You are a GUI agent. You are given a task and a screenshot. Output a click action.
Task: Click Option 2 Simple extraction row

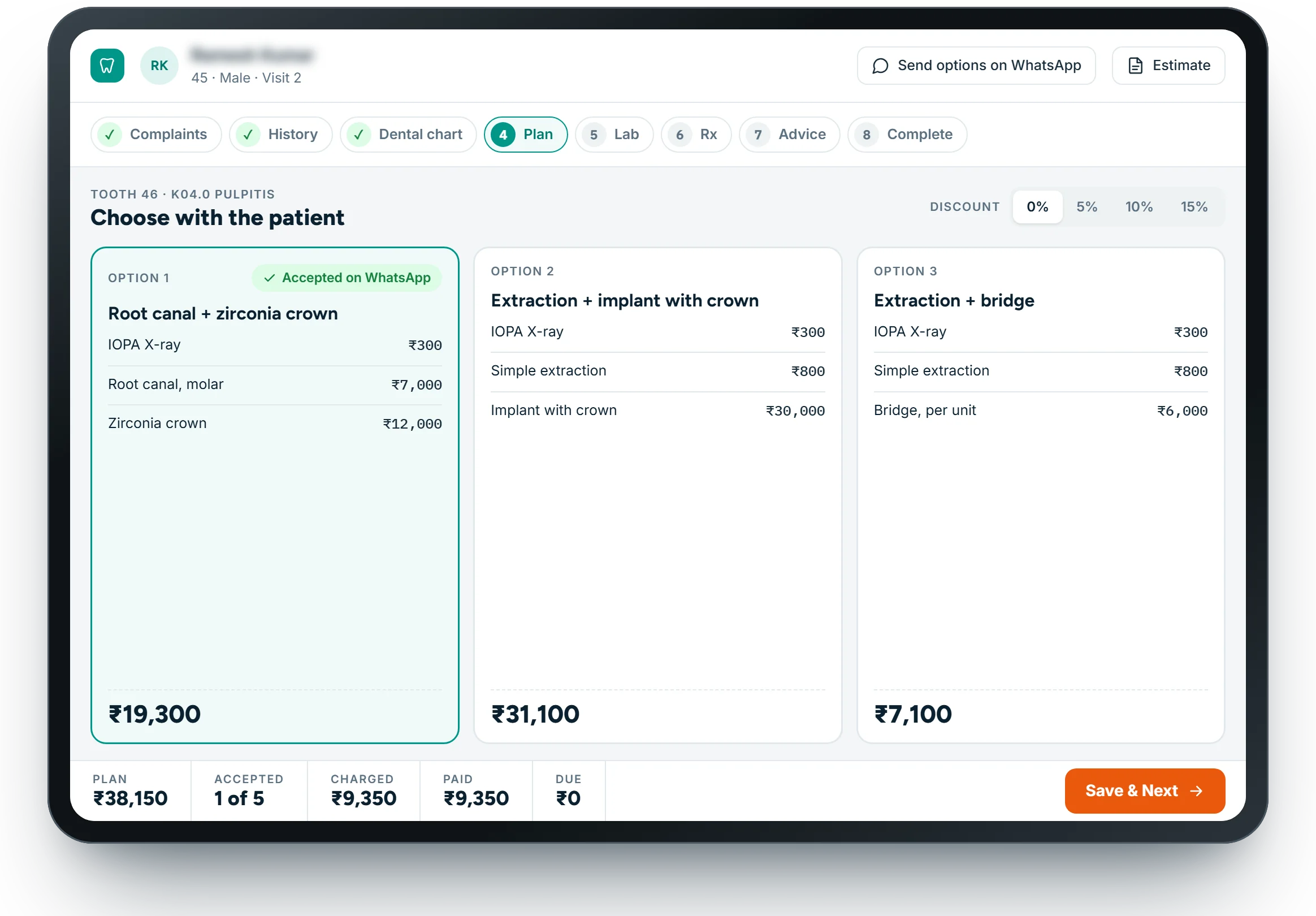coord(657,371)
